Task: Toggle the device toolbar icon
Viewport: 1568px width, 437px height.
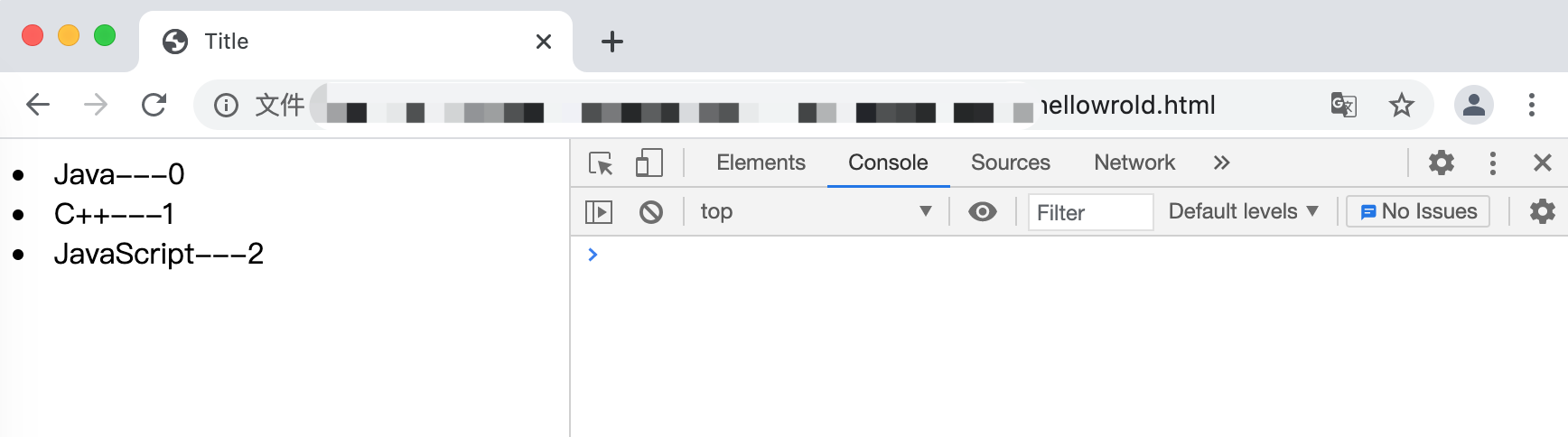Action: (649, 163)
